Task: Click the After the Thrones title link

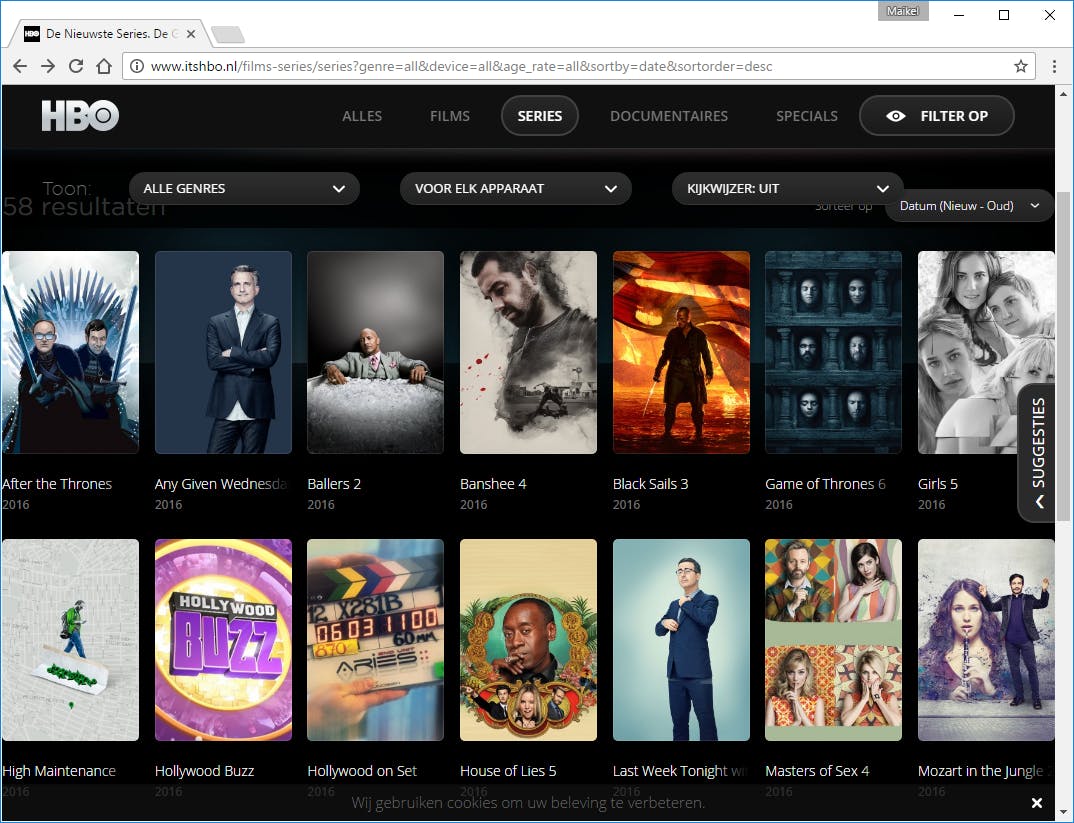Action: (x=57, y=484)
